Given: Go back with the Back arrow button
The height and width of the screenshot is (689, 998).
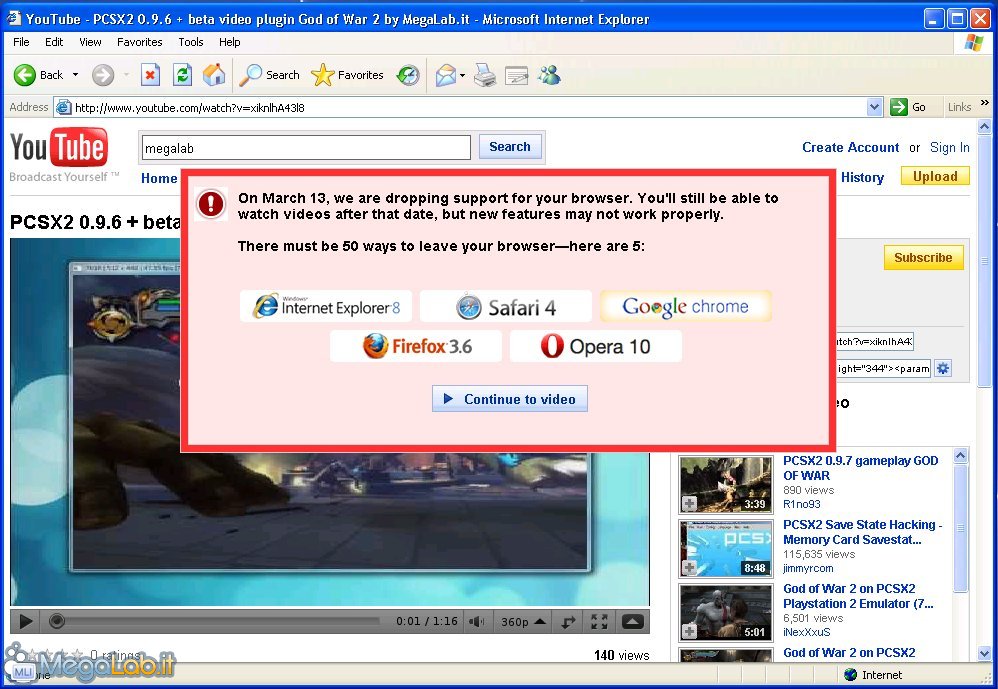Looking at the screenshot, I should [x=38, y=75].
